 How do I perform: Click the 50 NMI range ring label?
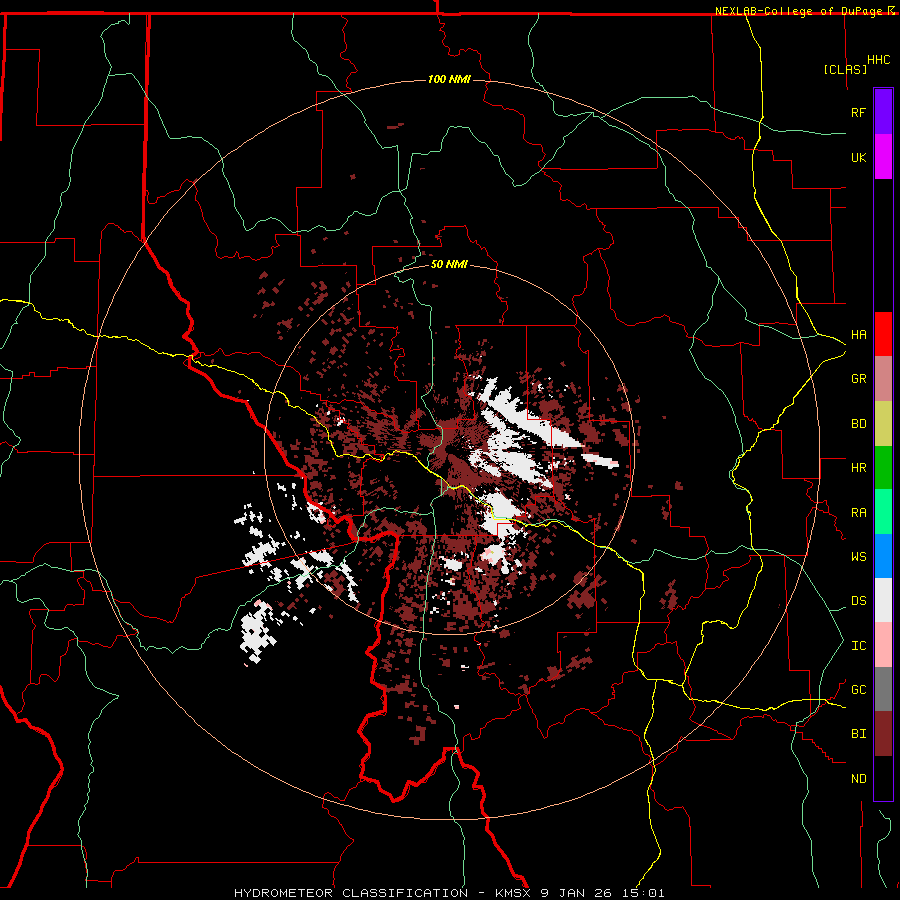(449, 265)
